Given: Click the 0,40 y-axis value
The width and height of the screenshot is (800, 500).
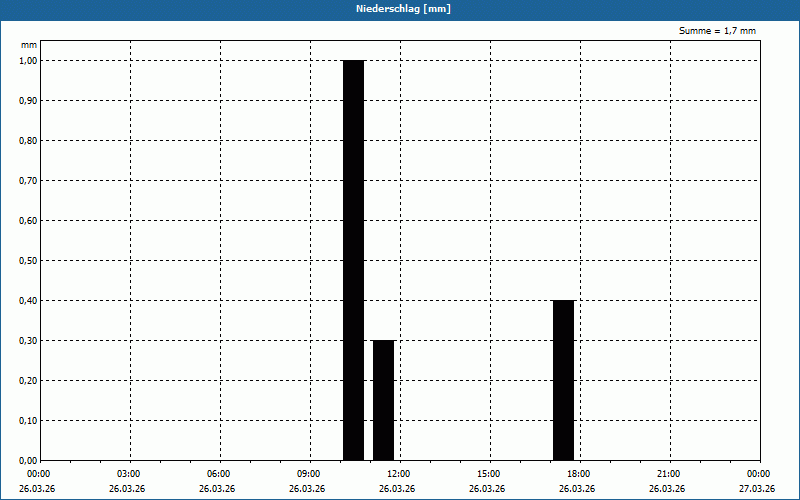Looking at the screenshot, I should pos(28,301).
